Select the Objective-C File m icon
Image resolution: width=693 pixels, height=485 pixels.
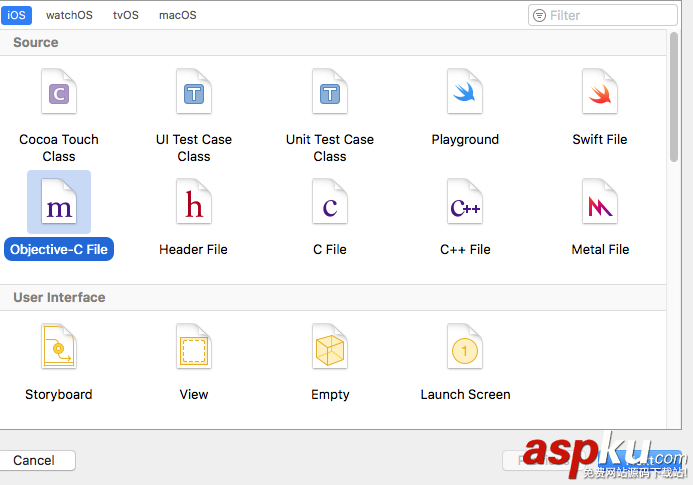click(x=59, y=202)
